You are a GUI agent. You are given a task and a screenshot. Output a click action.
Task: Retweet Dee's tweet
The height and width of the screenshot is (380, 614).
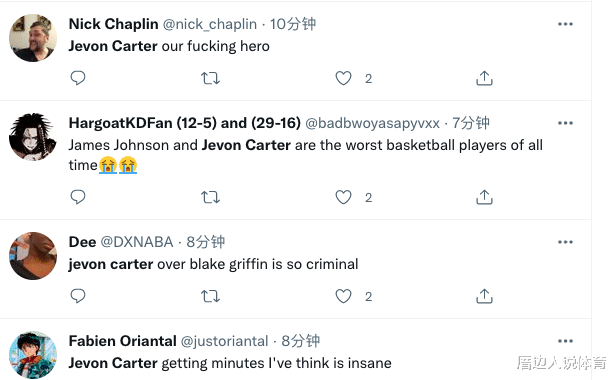(x=210, y=296)
